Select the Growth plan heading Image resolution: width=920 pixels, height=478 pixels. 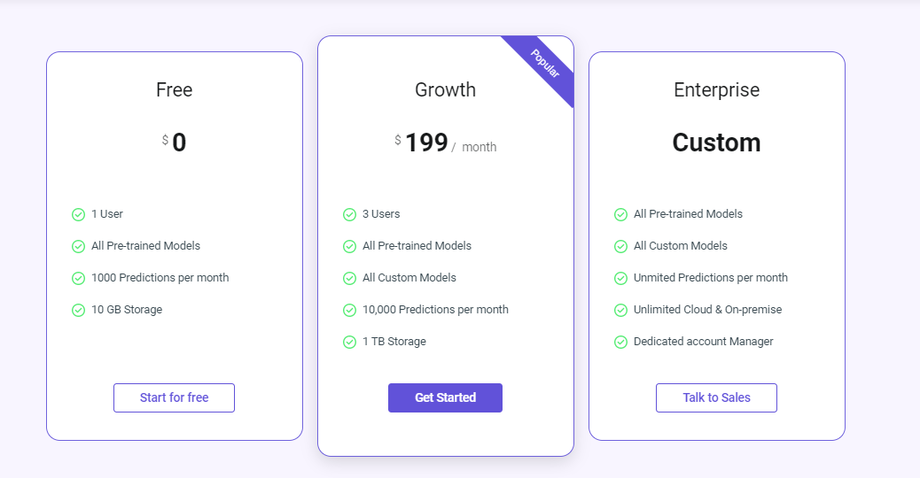point(445,90)
